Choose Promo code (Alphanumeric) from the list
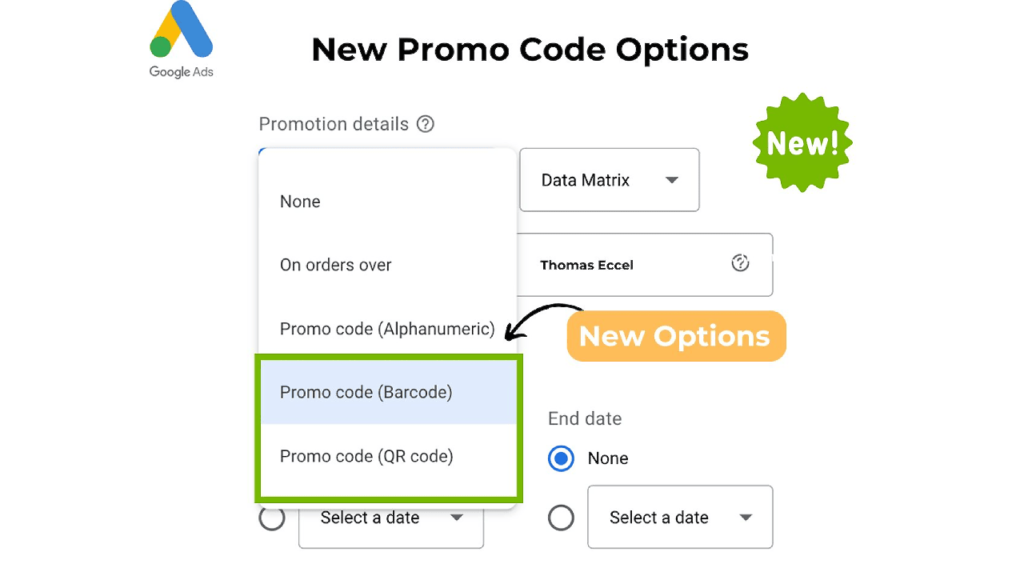The image size is (1024, 576). point(386,328)
